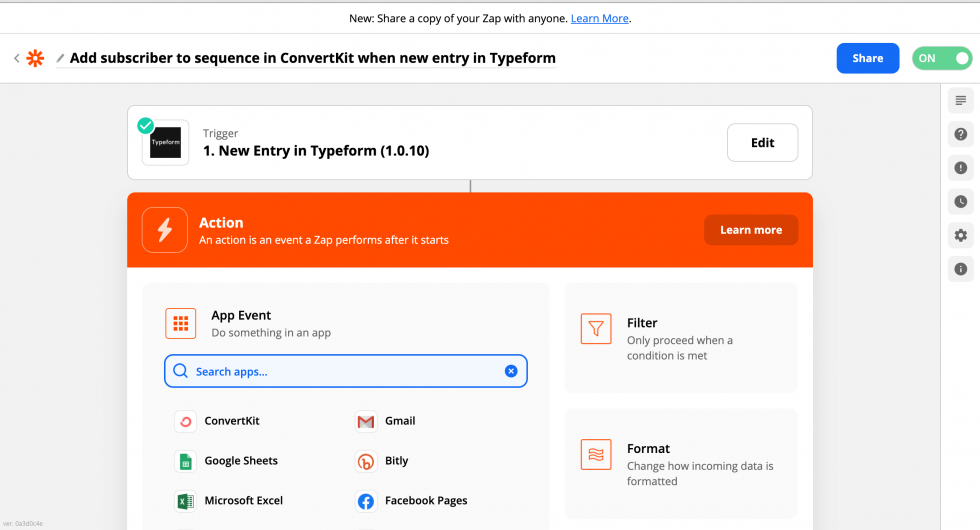Choose the Bitly app

[x=382, y=461]
